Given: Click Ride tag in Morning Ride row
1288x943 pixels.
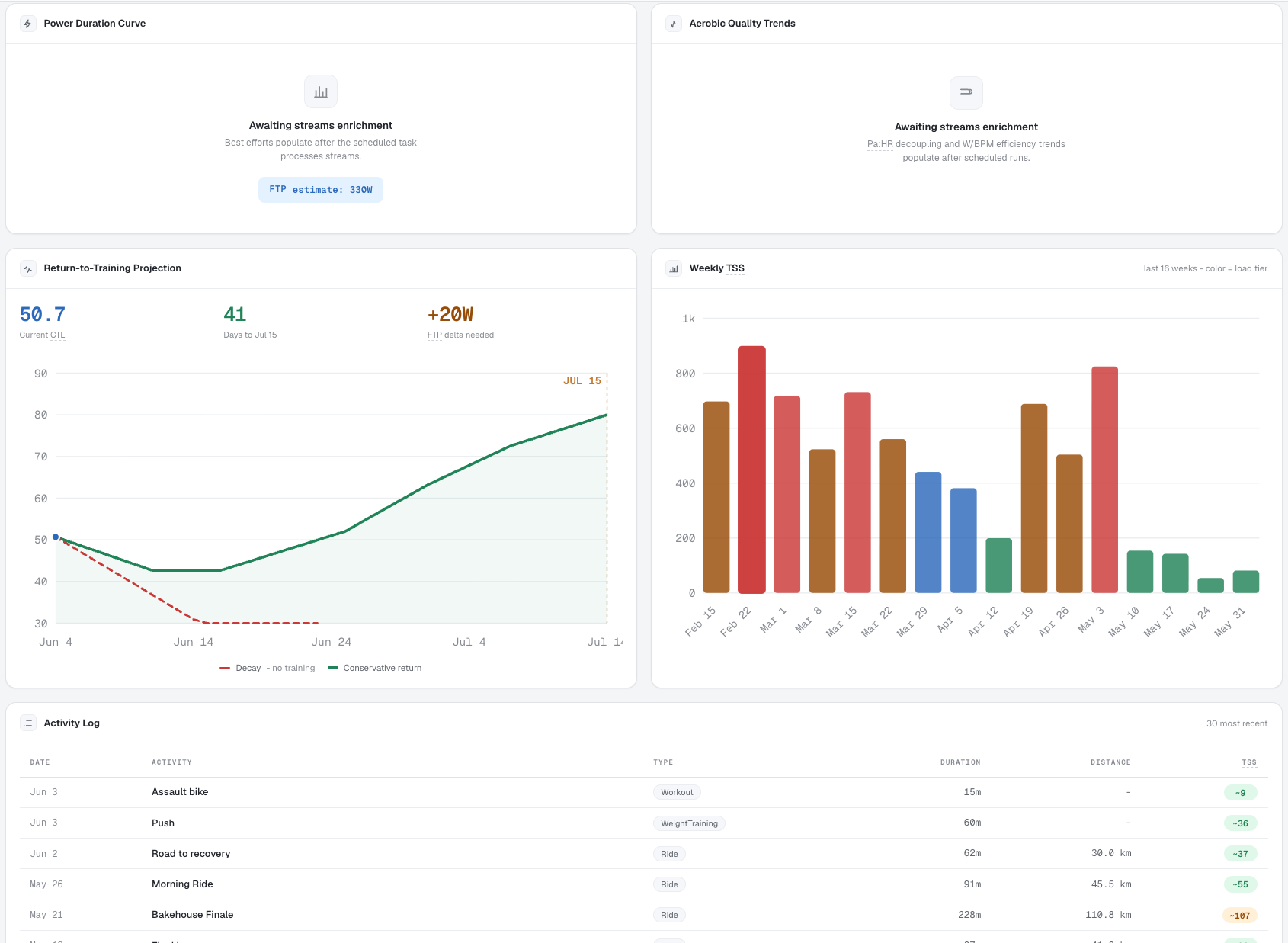Looking at the screenshot, I should [669, 884].
